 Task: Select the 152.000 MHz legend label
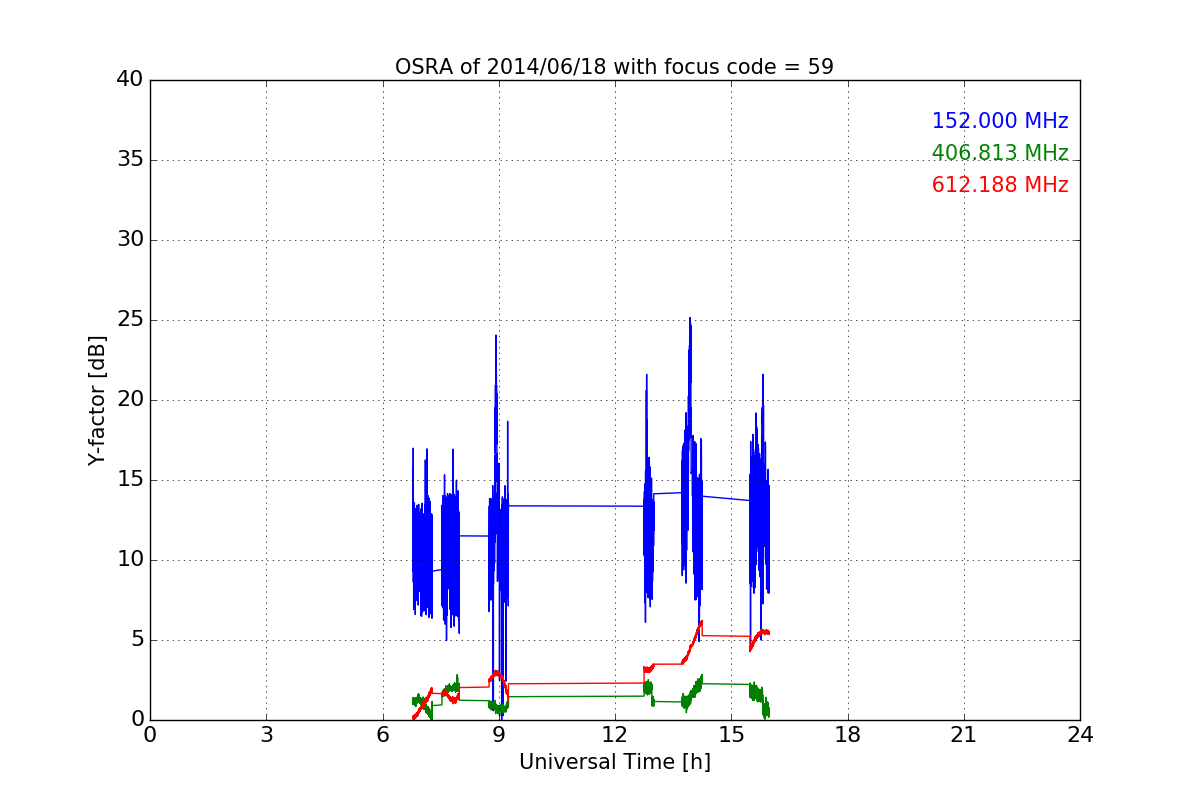tap(1000, 121)
